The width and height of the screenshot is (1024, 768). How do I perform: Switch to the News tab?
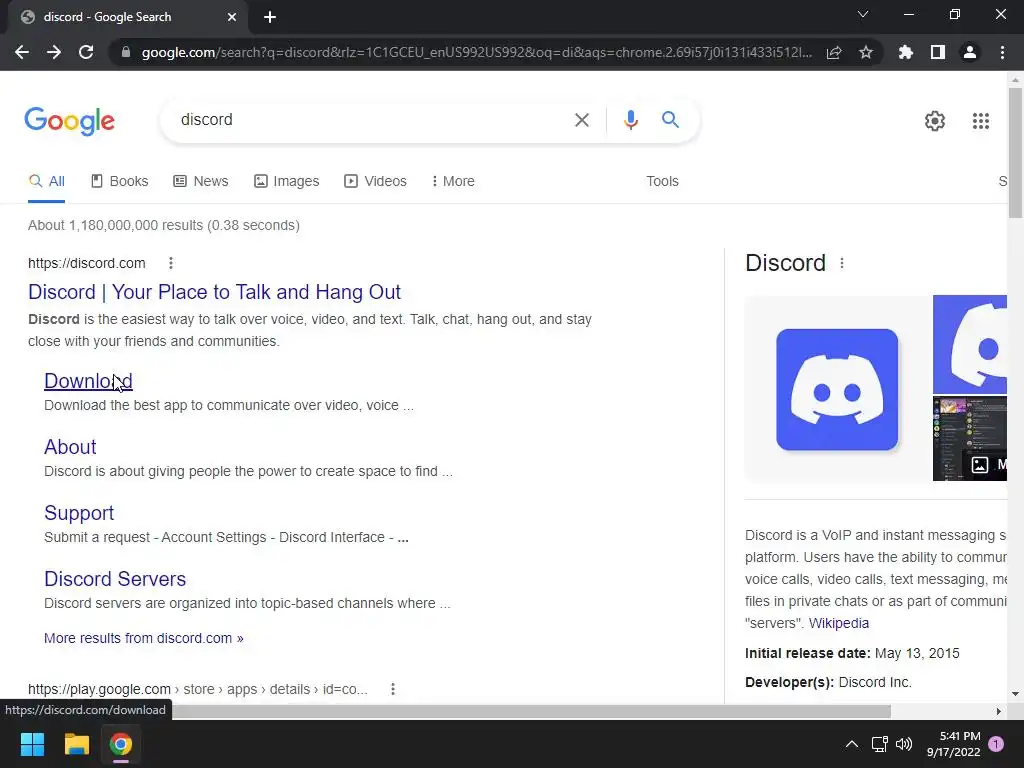[200, 182]
